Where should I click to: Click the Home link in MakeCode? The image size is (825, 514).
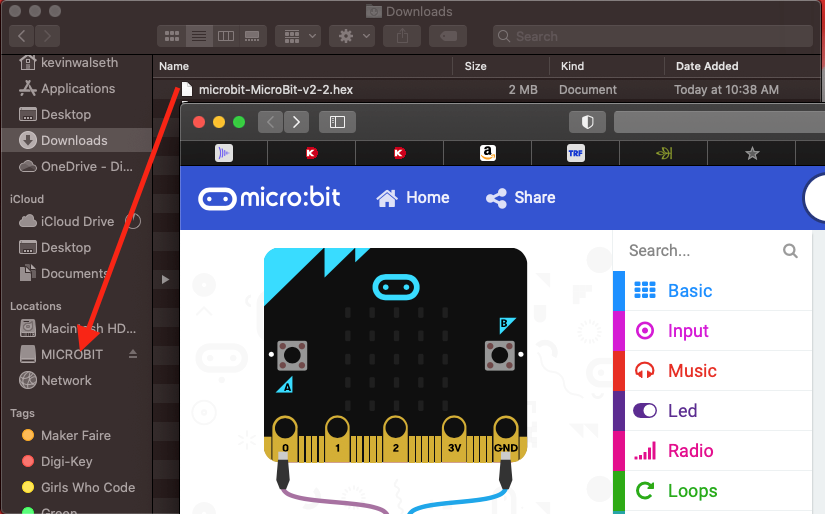[x=413, y=198]
